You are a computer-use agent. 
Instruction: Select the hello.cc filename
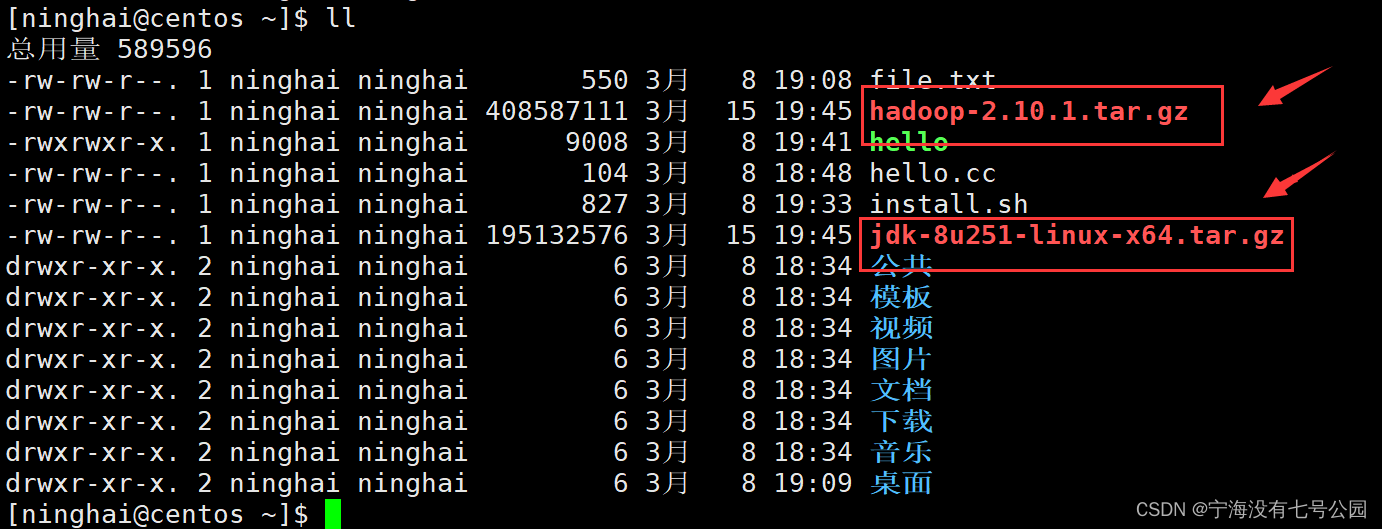[x=933, y=172]
